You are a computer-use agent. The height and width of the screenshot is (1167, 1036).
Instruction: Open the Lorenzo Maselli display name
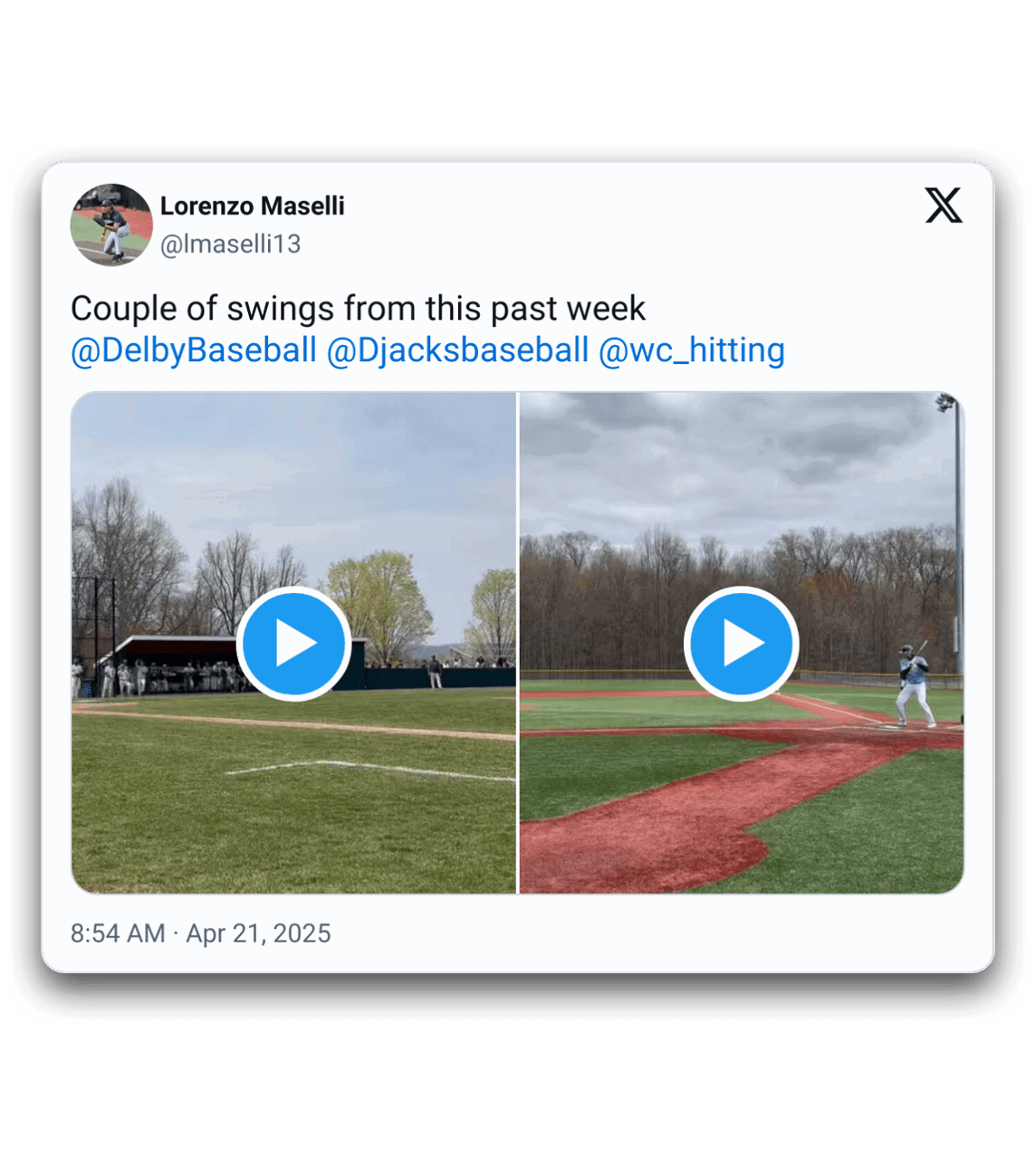[x=253, y=206]
